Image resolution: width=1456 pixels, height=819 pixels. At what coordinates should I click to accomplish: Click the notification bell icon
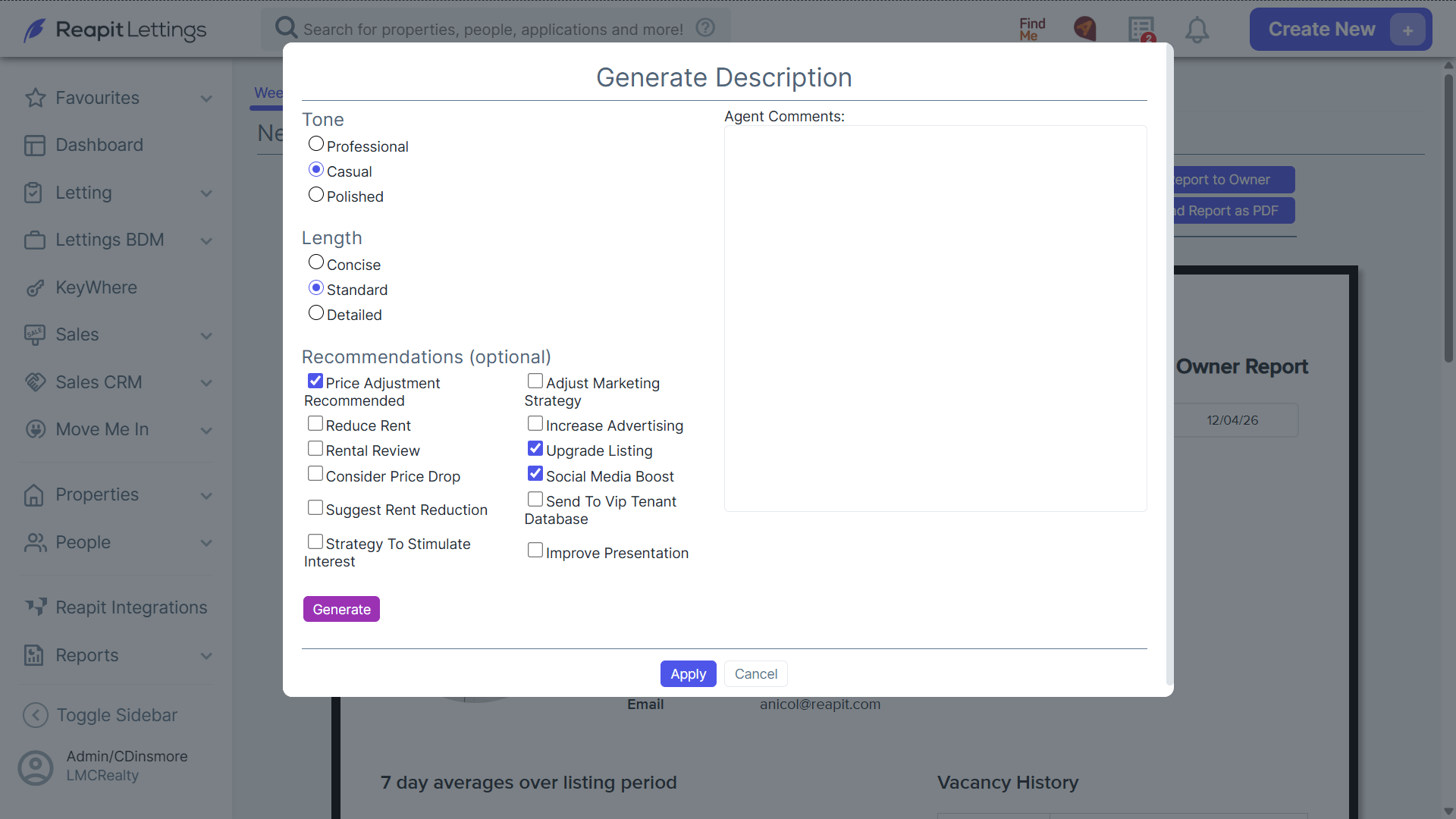click(x=1197, y=30)
